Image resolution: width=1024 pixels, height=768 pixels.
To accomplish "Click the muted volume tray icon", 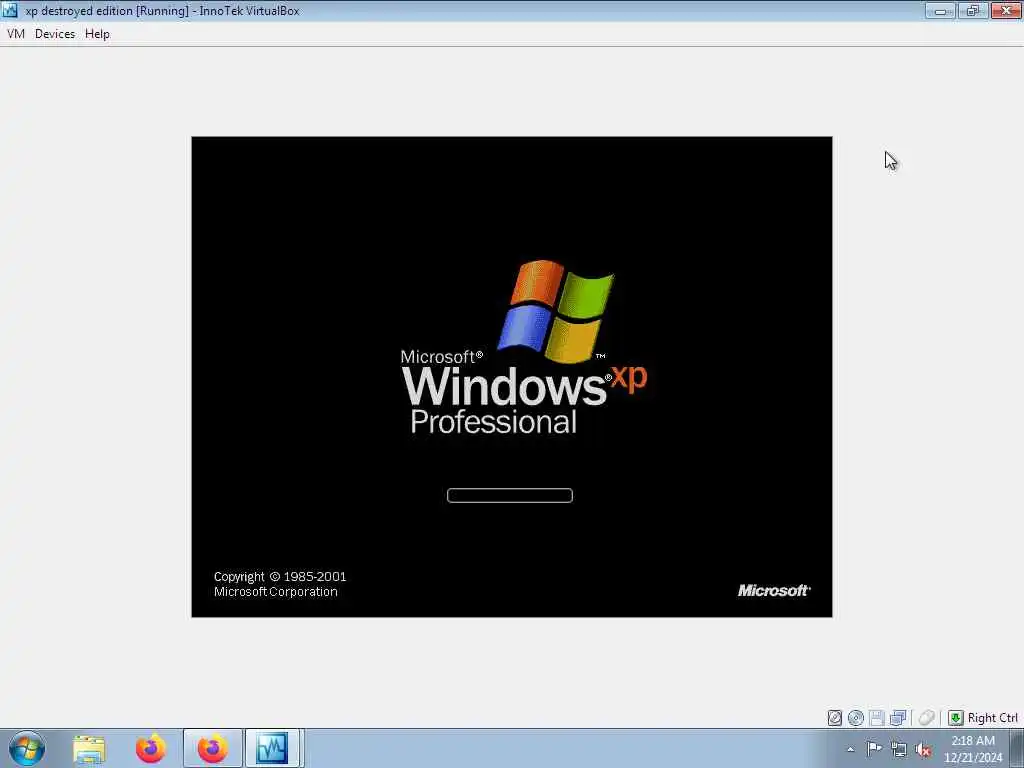I will pos(923,749).
